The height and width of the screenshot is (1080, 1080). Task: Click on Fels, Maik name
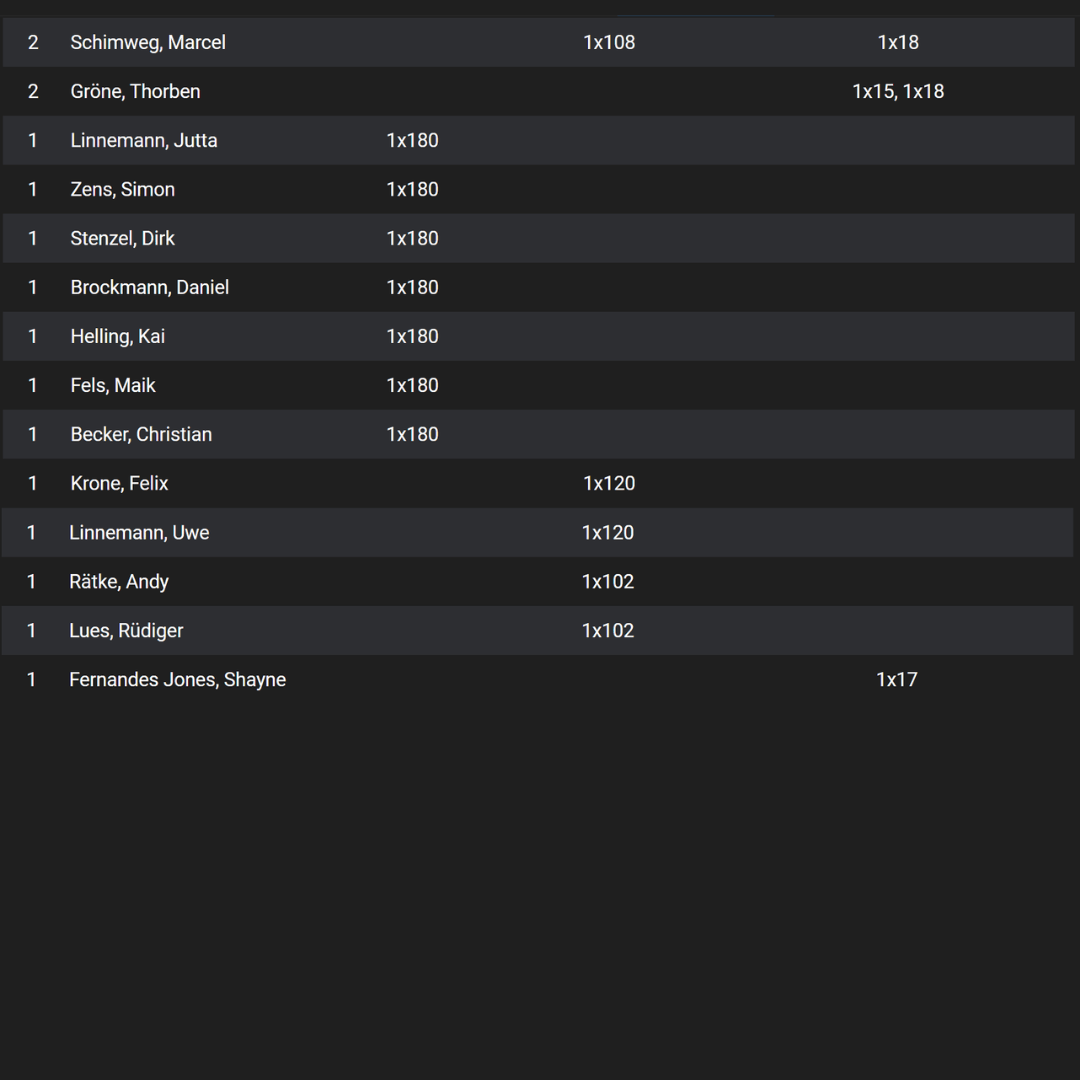tap(113, 386)
